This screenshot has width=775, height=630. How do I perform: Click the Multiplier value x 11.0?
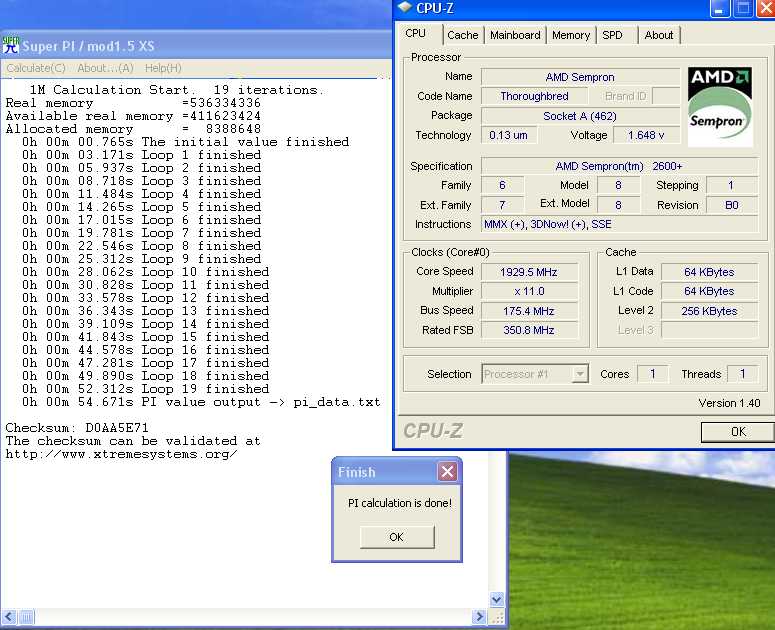coord(529,291)
